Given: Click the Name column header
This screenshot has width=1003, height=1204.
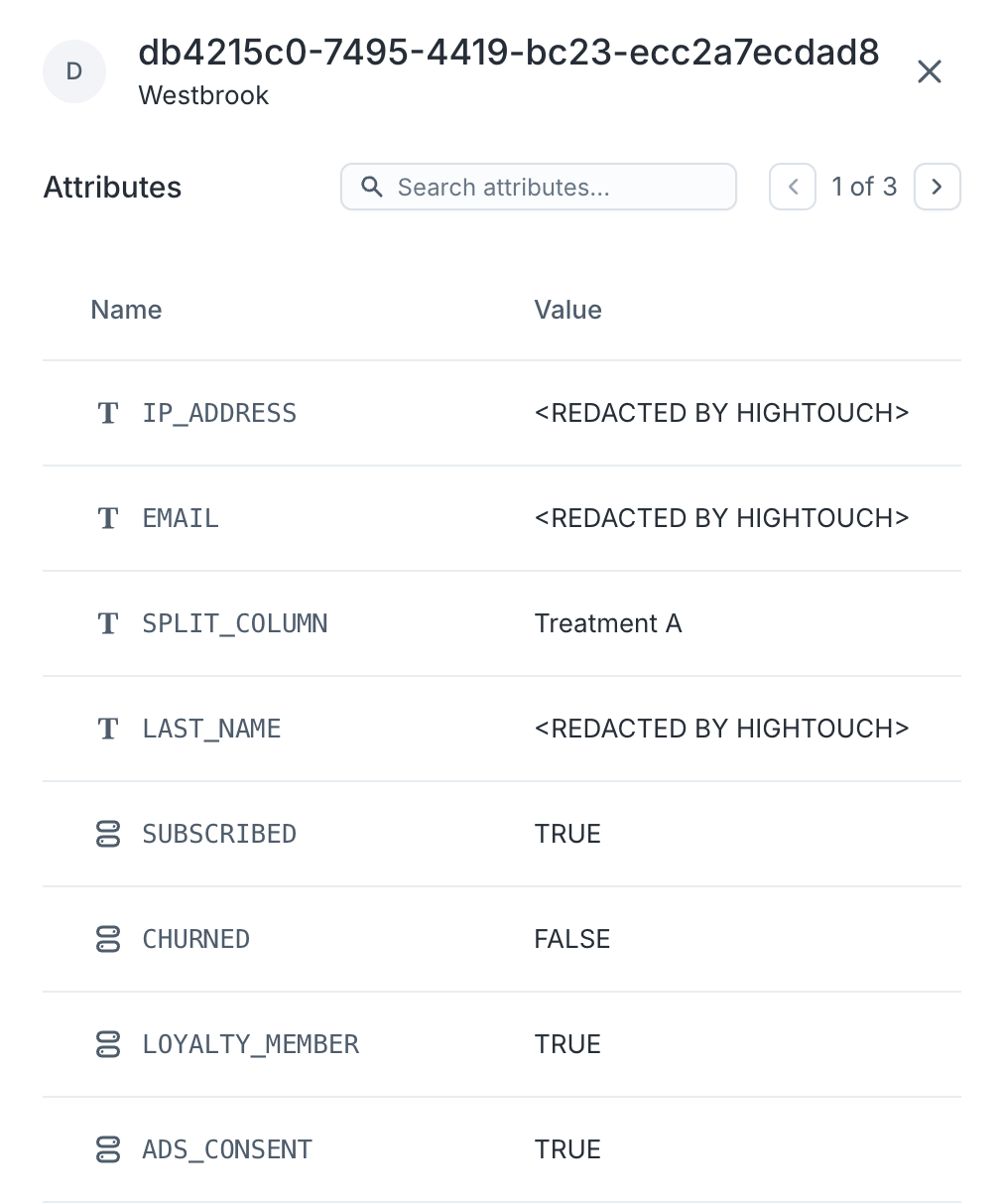Looking at the screenshot, I should (126, 310).
